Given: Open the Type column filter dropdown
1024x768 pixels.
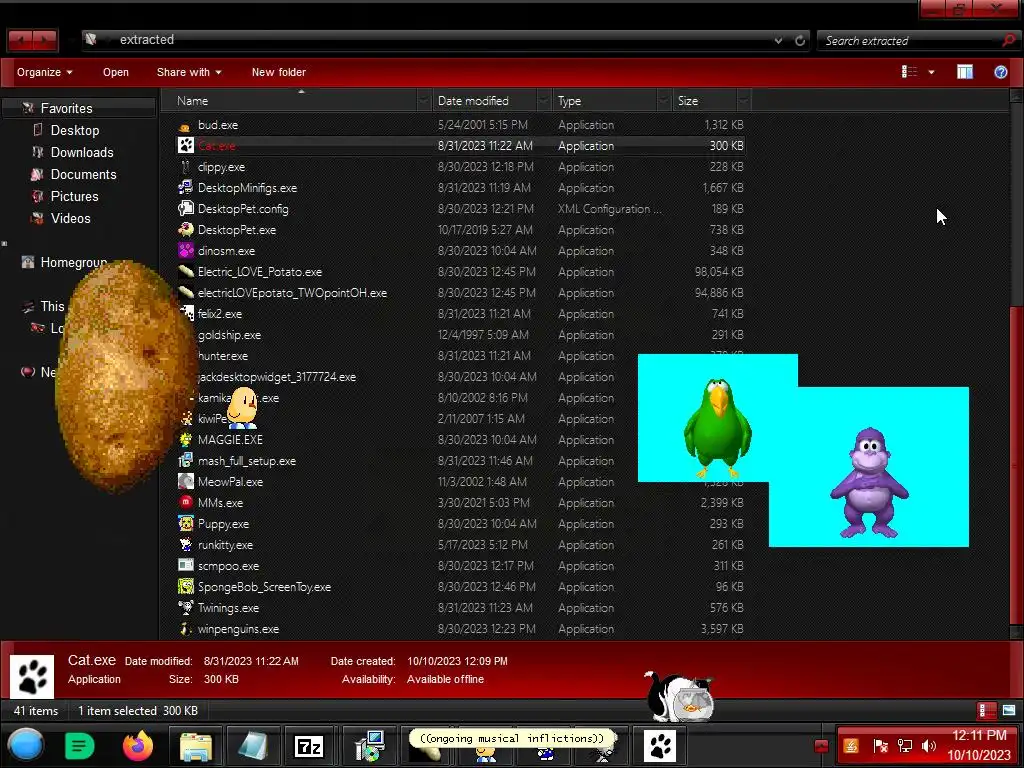Looking at the screenshot, I should point(664,101).
